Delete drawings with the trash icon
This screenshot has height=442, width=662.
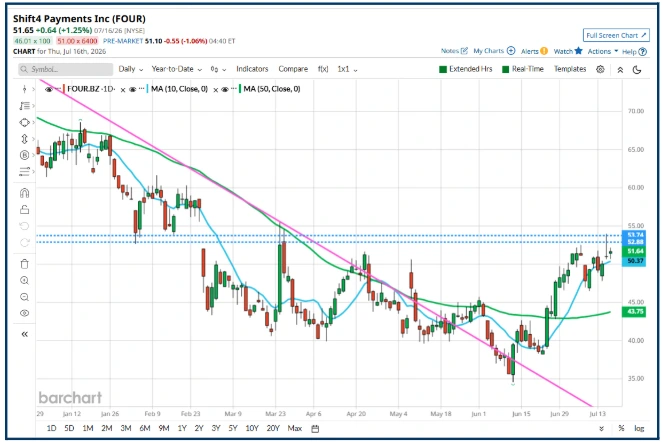24,264
